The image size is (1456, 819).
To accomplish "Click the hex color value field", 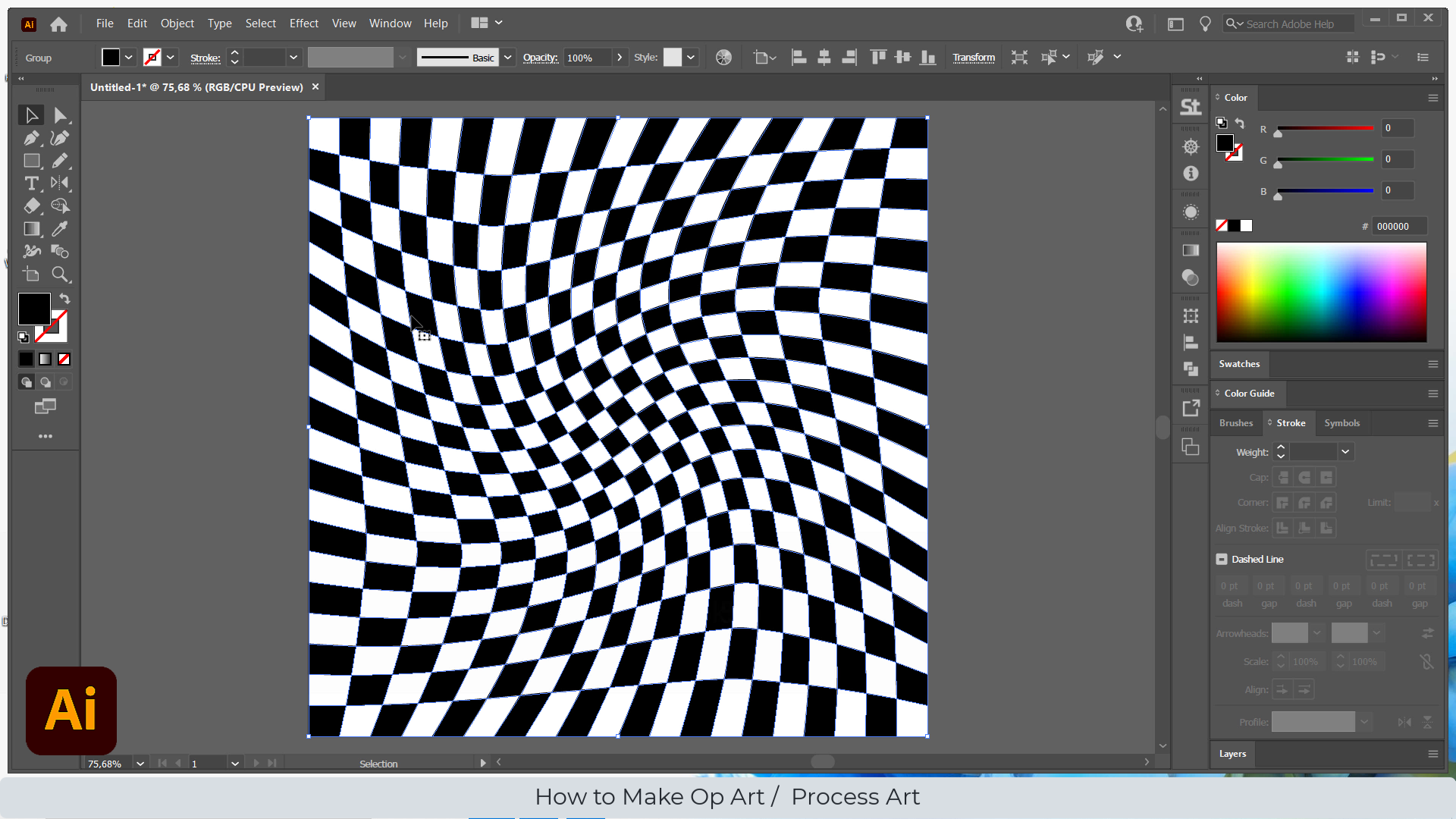I will pyautogui.click(x=1400, y=226).
